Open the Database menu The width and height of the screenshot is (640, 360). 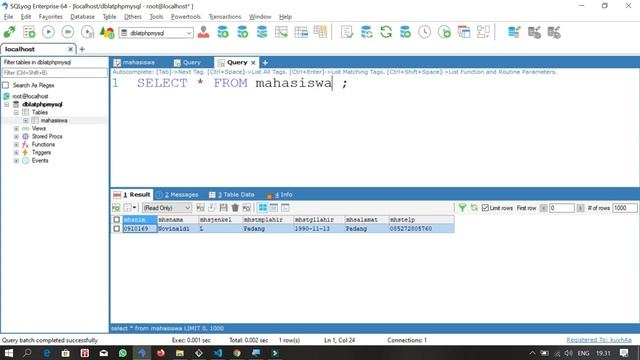pyautogui.click(x=82, y=17)
